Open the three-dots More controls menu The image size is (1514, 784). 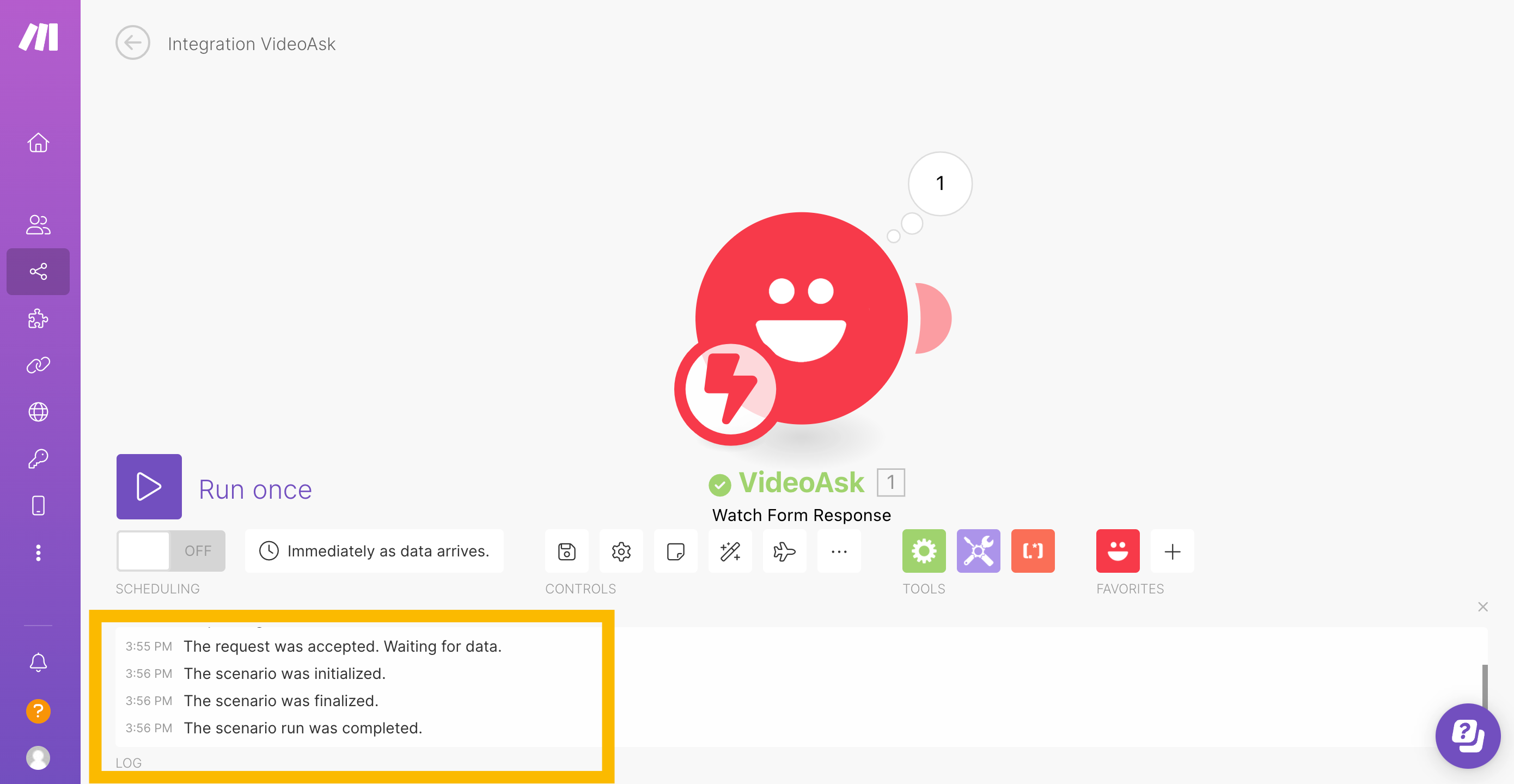pos(839,552)
